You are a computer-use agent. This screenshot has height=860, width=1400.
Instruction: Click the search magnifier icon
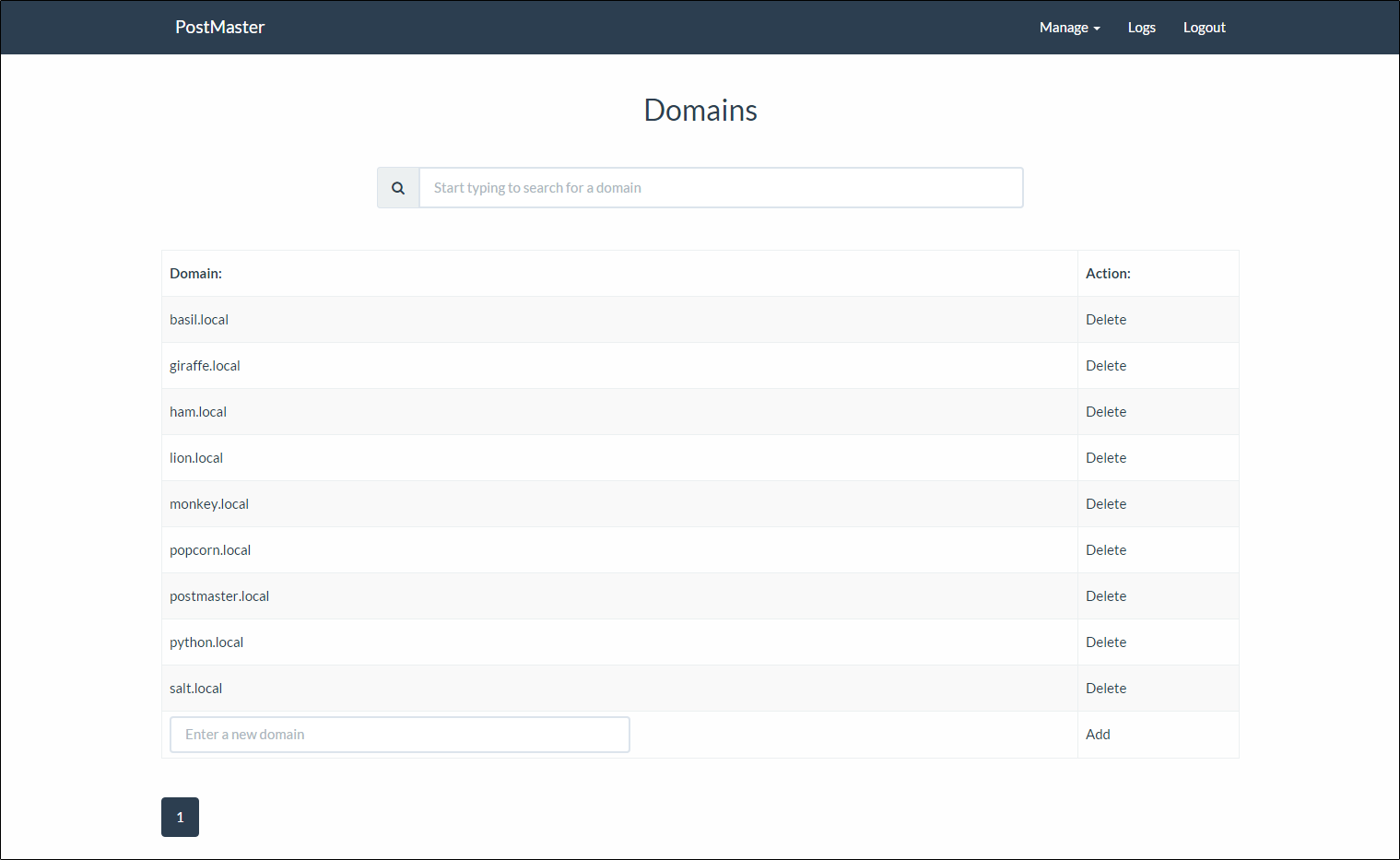click(x=398, y=188)
